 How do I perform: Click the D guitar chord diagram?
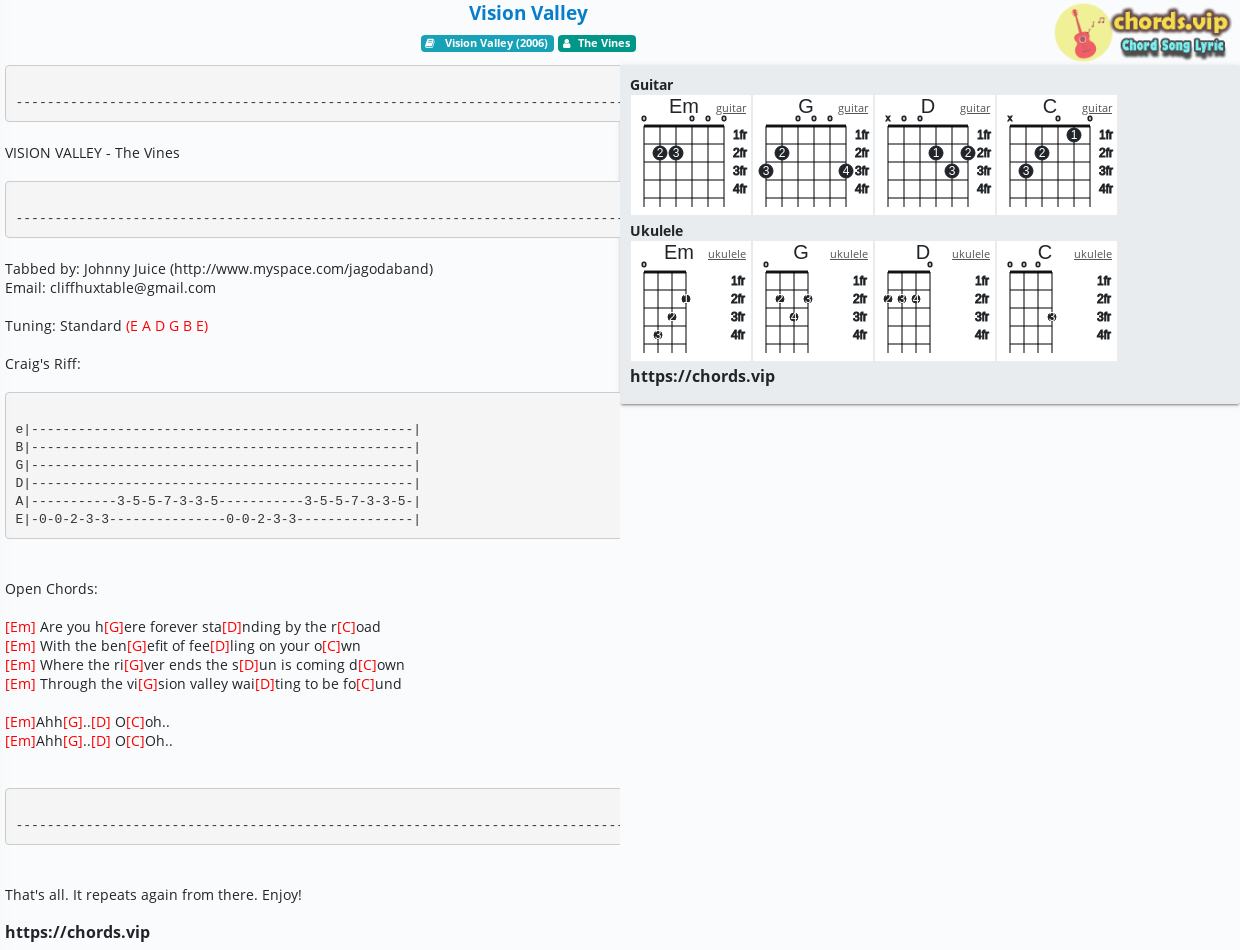(x=935, y=155)
